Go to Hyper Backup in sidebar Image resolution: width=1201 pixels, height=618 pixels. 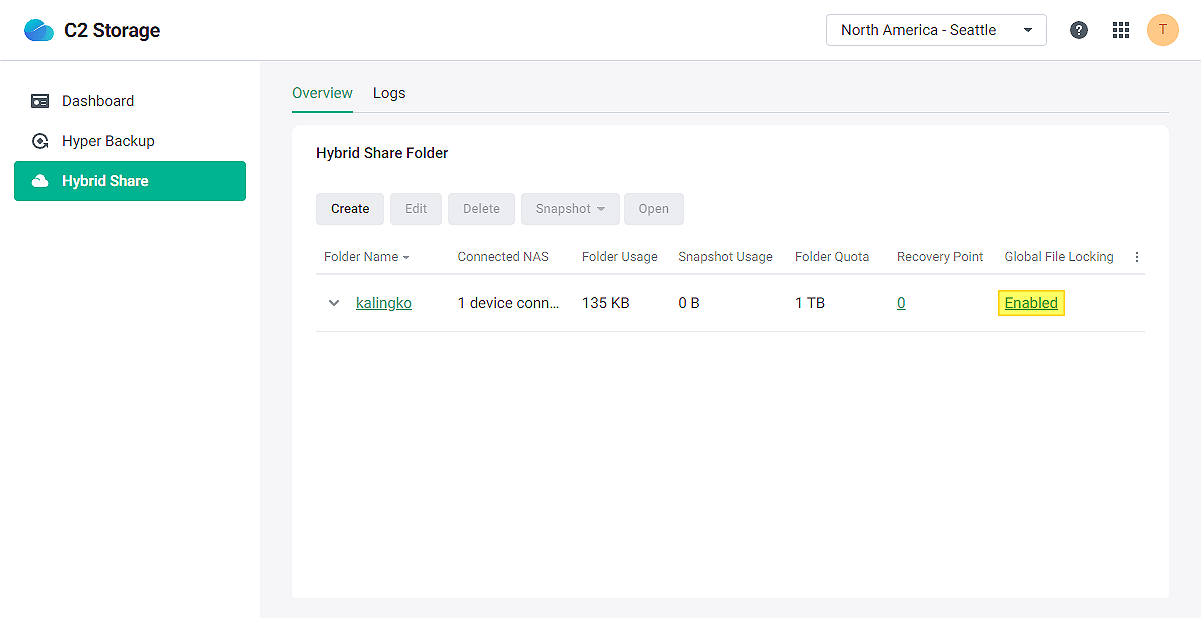(x=108, y=141)
